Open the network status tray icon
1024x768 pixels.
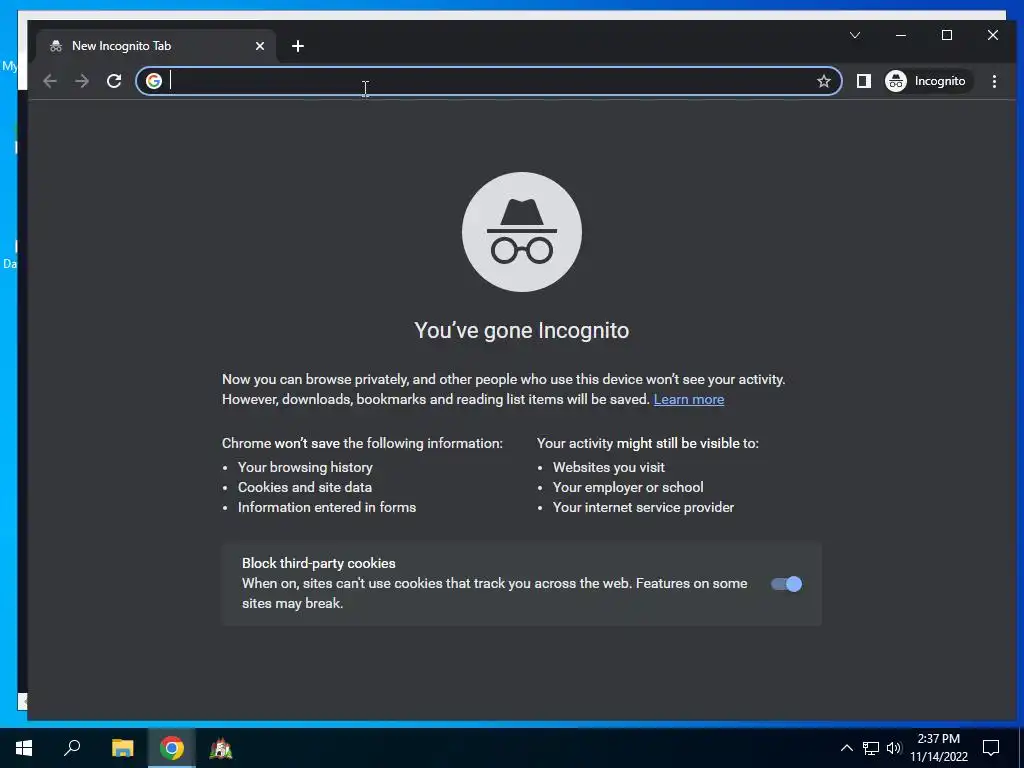click(x=871, y=748)
